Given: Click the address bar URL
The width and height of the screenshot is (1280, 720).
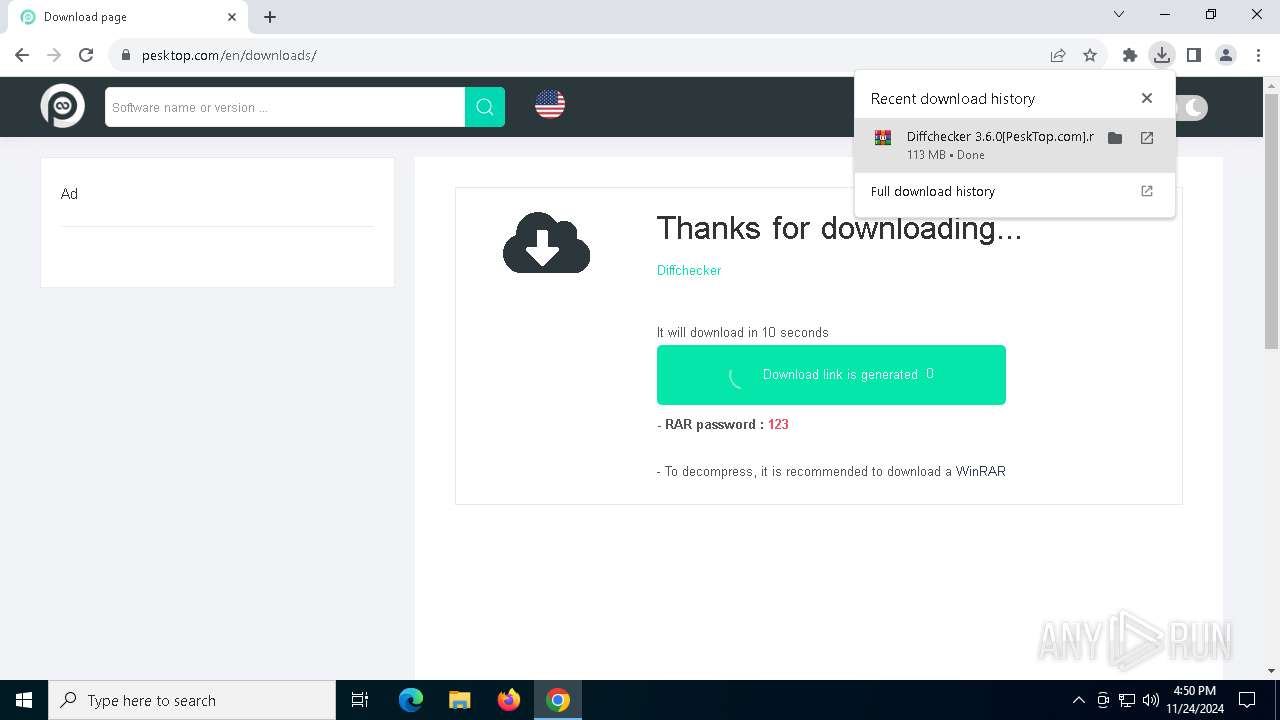Looking at the screenshot, I should tap(229, 55).
